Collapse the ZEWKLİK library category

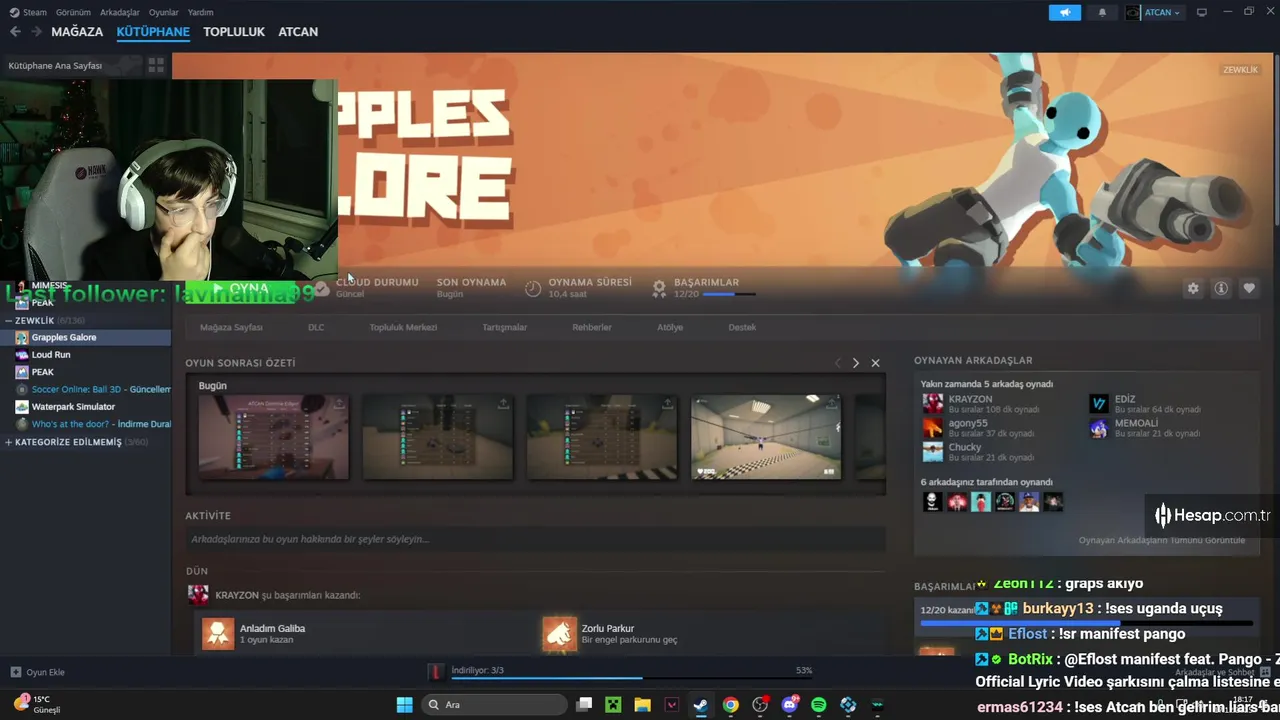(9, 320)
